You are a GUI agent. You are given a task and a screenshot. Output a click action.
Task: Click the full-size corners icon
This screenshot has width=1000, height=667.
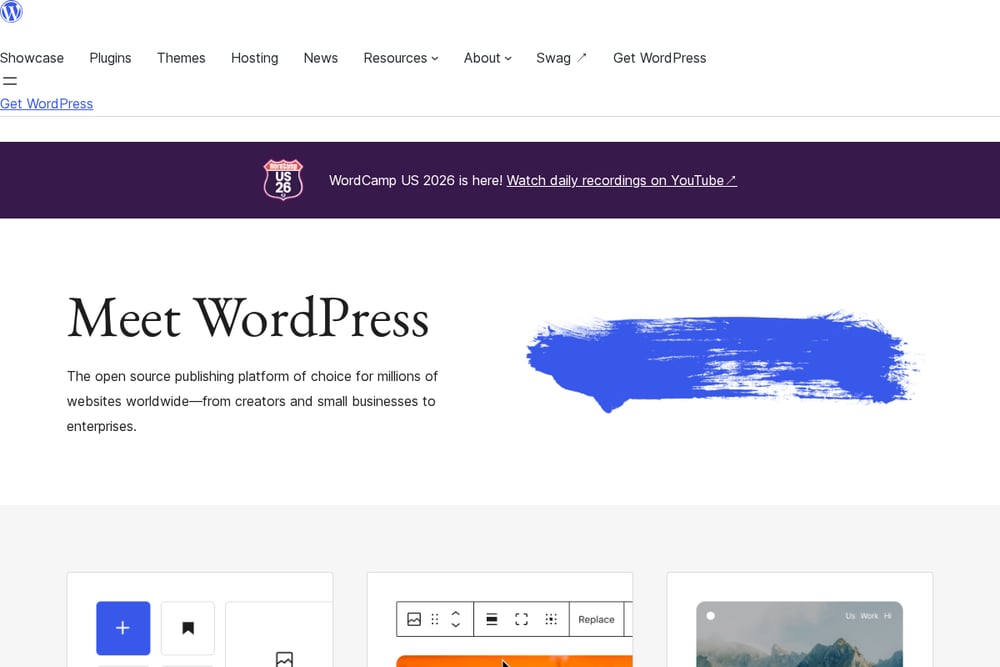(521, 619)
